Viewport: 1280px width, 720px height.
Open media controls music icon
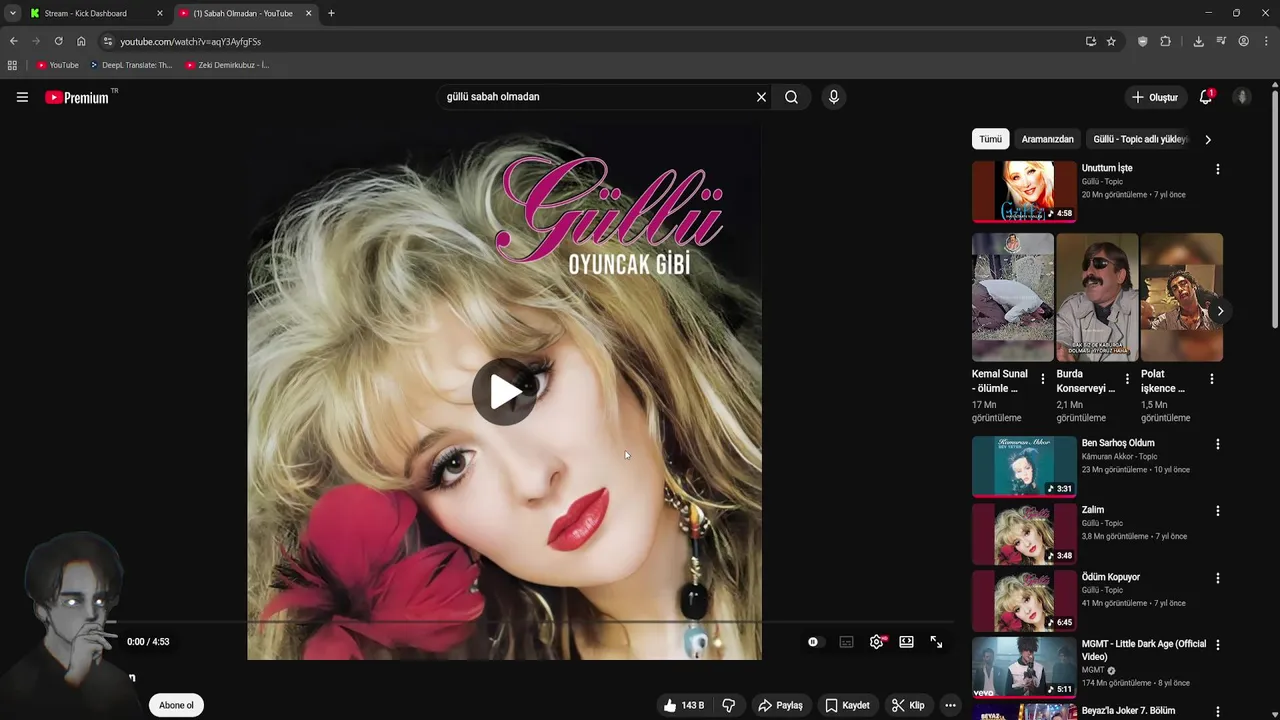[x=1221, y=41]
